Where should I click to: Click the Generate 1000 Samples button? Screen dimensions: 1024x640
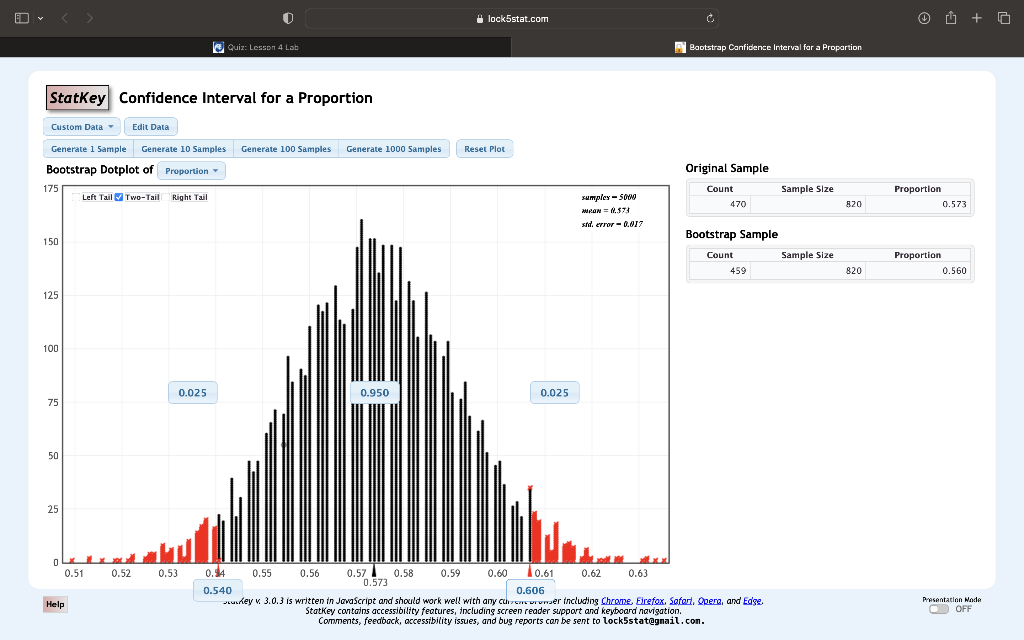[x=392, y=148]
